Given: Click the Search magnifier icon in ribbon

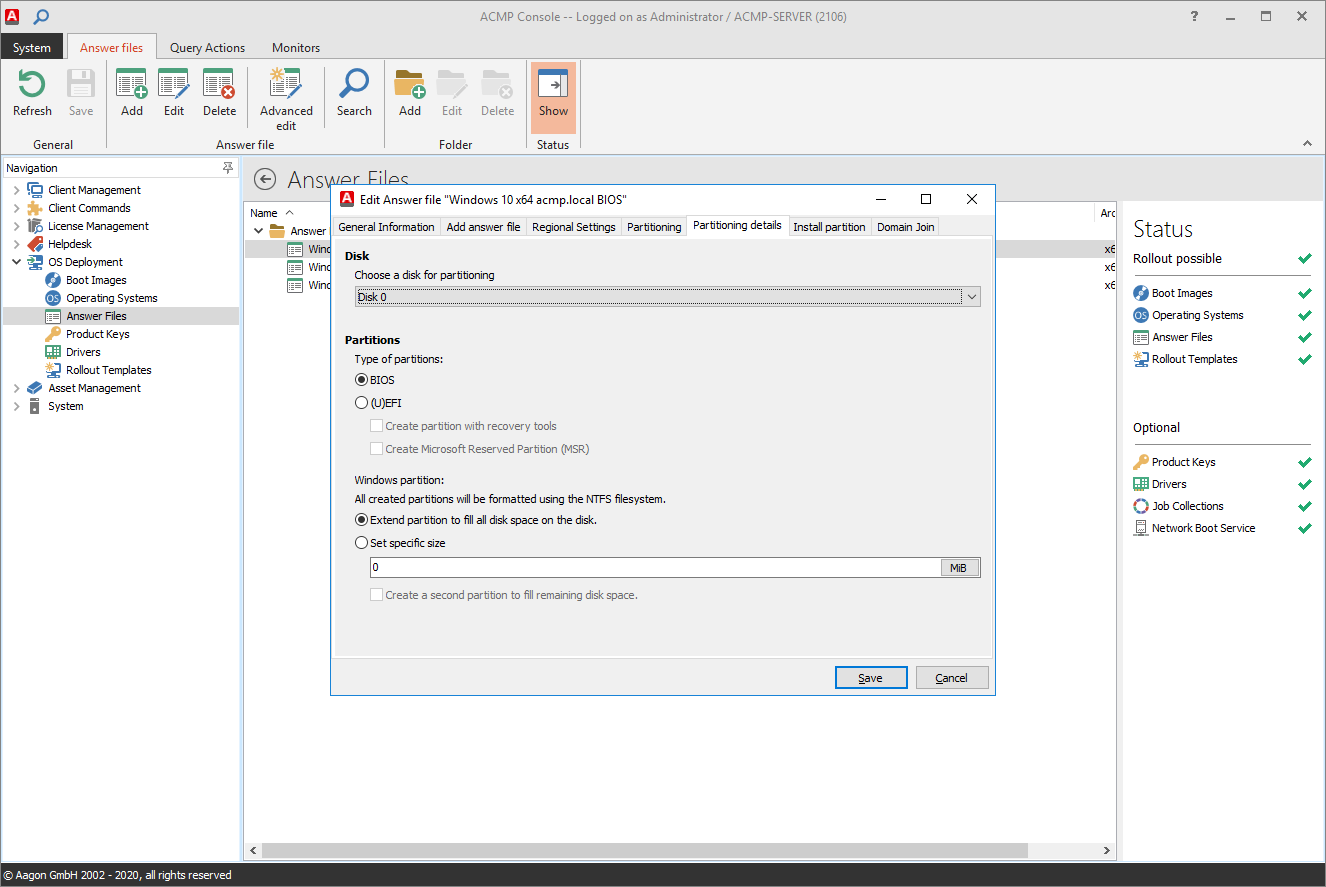Looking at the screenshot, I should (x=354, y=85).
